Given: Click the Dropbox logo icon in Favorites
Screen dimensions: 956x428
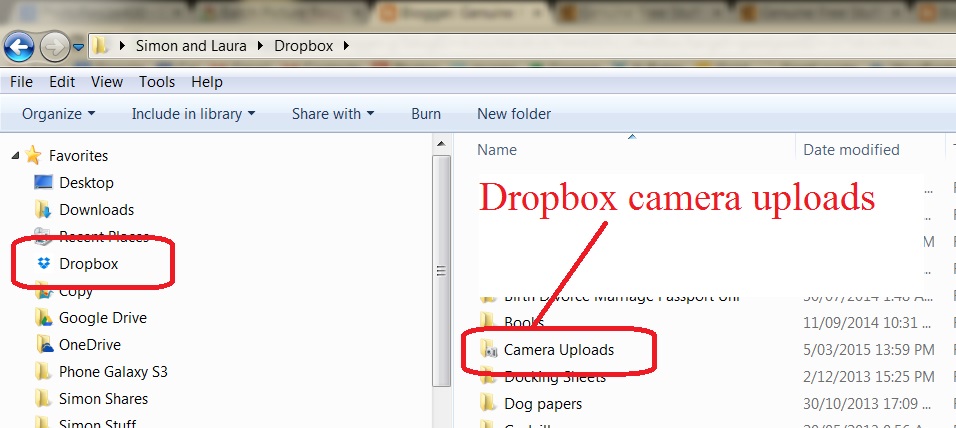Looking at the screenshot, I should coord(43,263).
